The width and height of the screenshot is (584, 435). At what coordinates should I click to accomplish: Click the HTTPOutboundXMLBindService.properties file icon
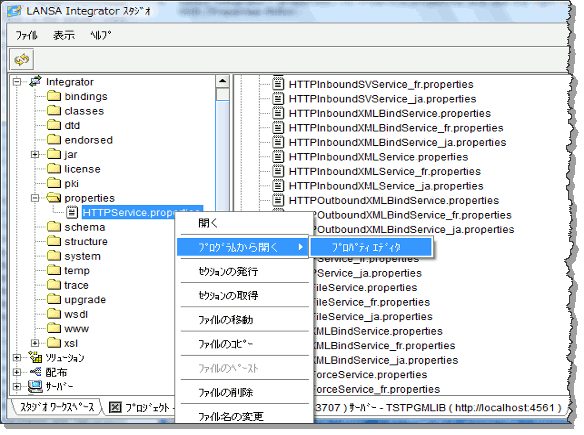(277, 200)
